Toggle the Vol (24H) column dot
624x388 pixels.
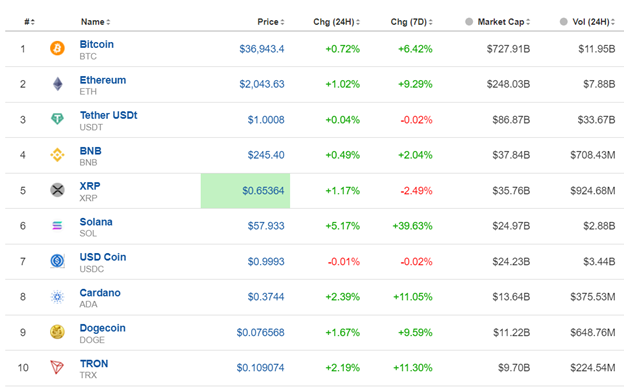pyautogui.click(x=564, y=21)
